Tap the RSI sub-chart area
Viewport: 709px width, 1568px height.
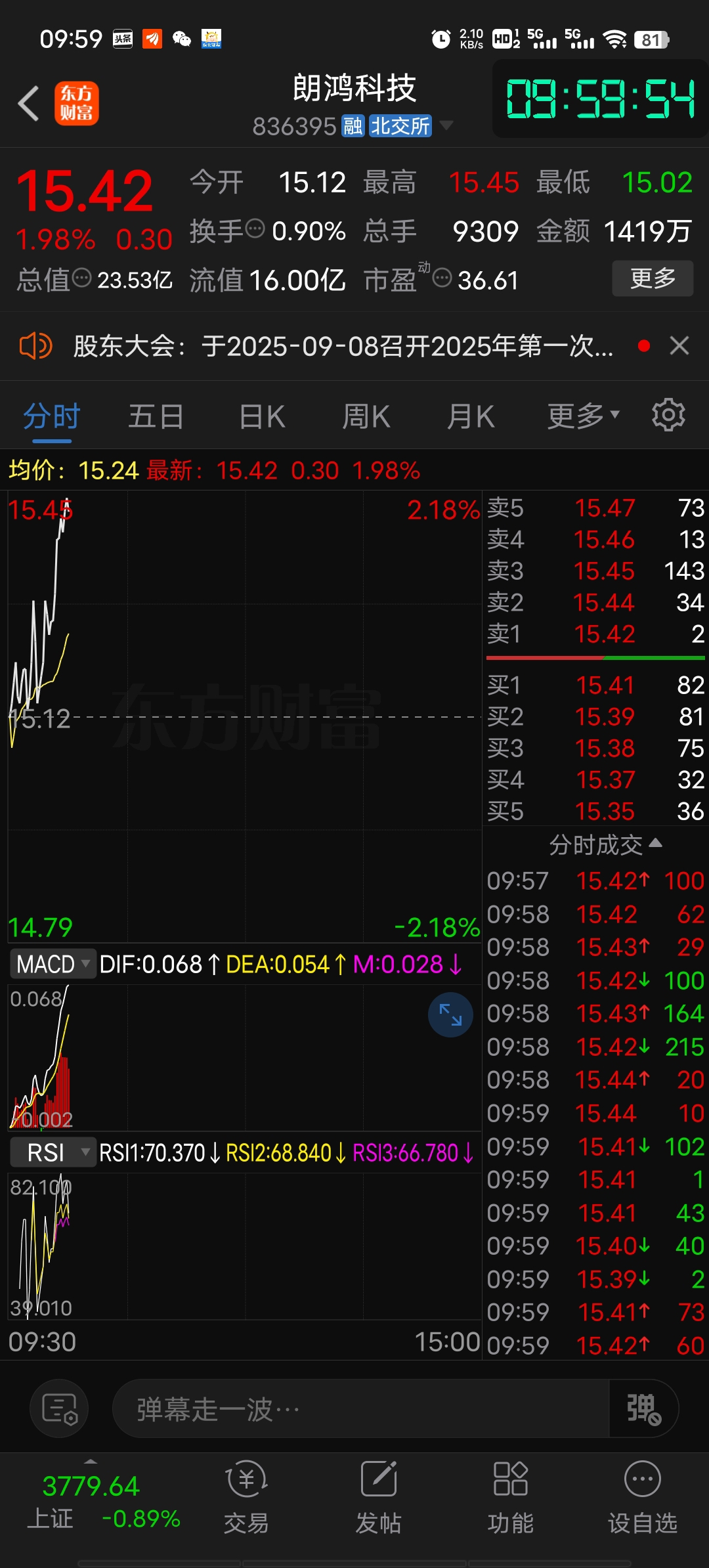point(244,1246)
